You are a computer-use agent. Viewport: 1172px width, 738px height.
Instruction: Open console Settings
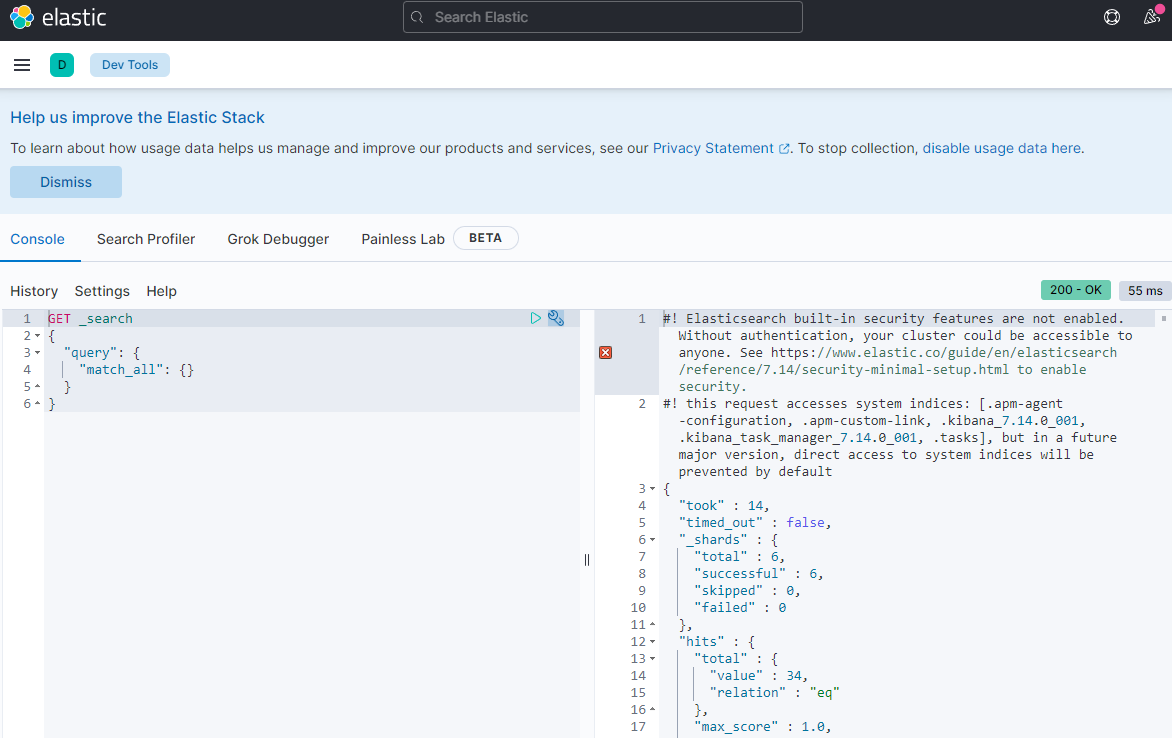coord(102,291)
